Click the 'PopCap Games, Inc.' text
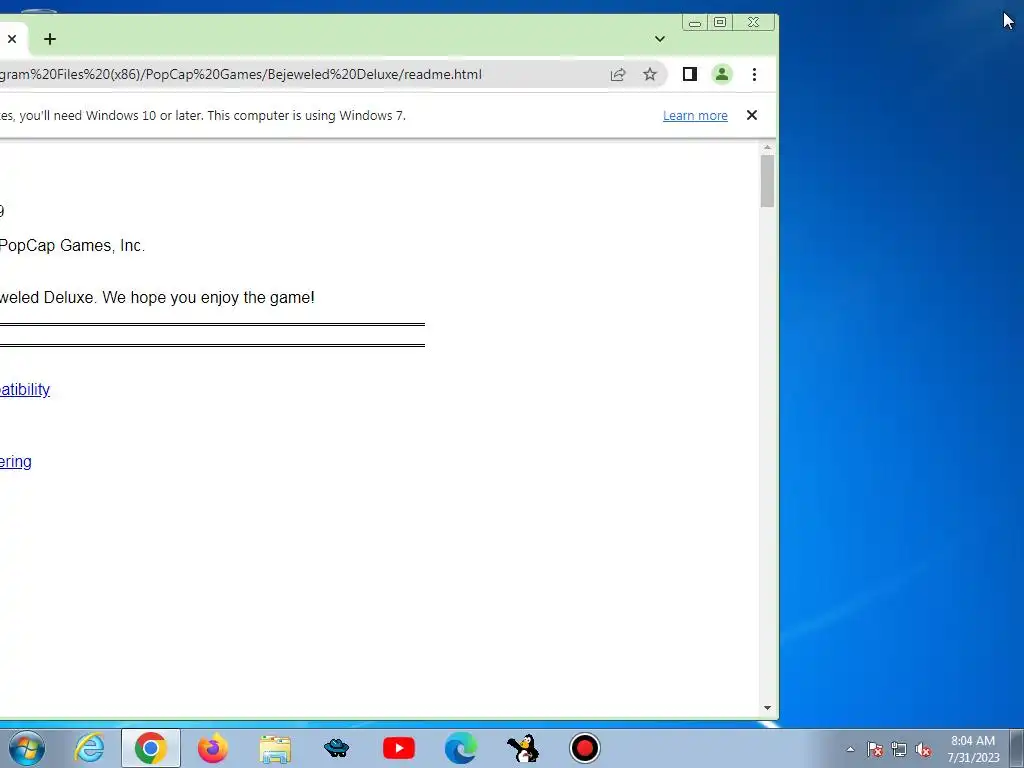The image size is (1024, 768). coord(72,246)
